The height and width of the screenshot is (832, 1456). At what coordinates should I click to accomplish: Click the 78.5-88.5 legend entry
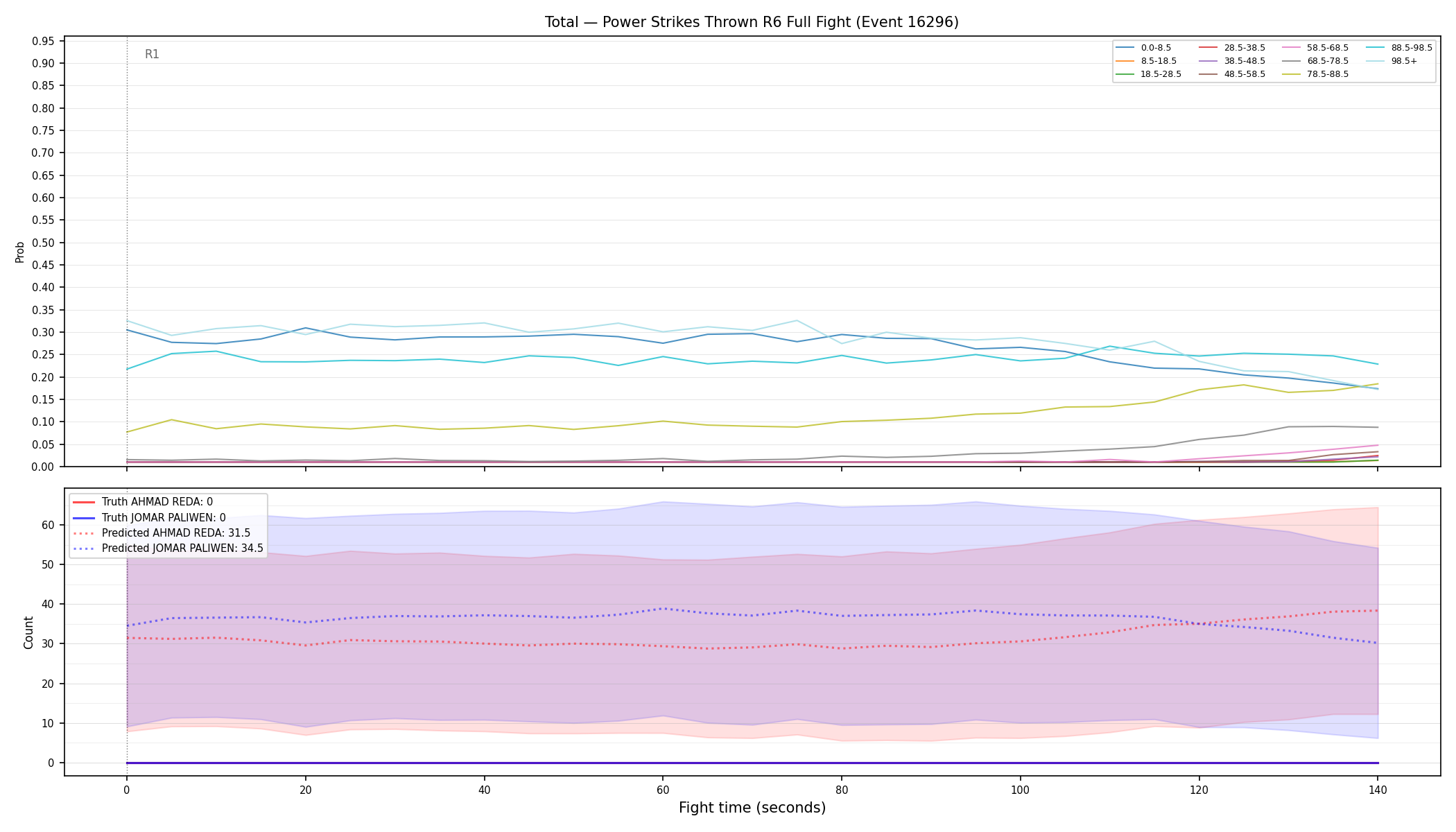(1315, 74)
